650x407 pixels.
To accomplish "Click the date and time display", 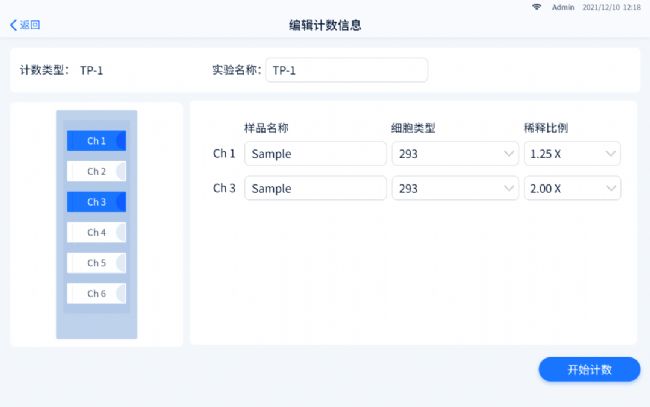I will [610, 7].
